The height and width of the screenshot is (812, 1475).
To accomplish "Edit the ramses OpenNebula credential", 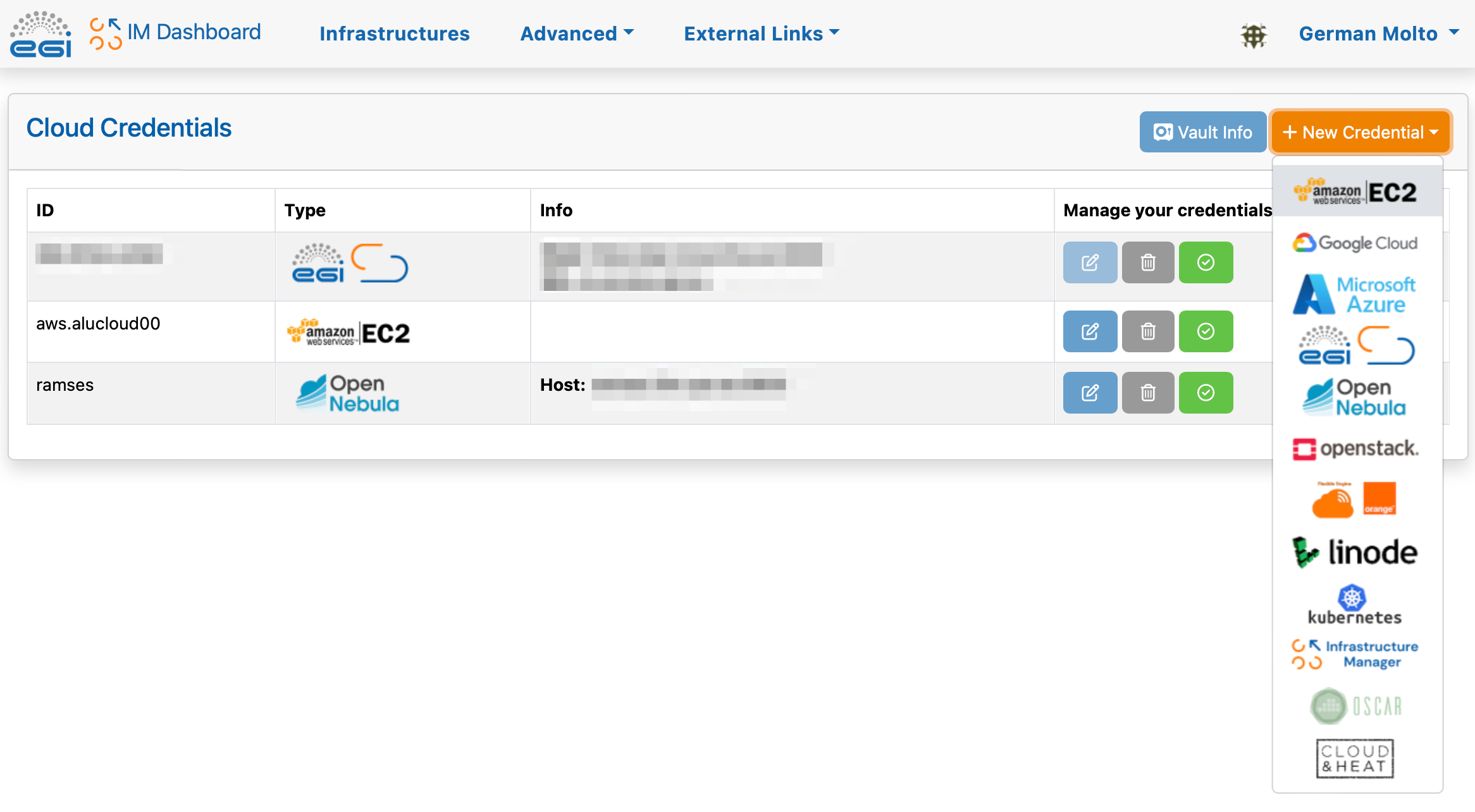I will point(1089,393).
